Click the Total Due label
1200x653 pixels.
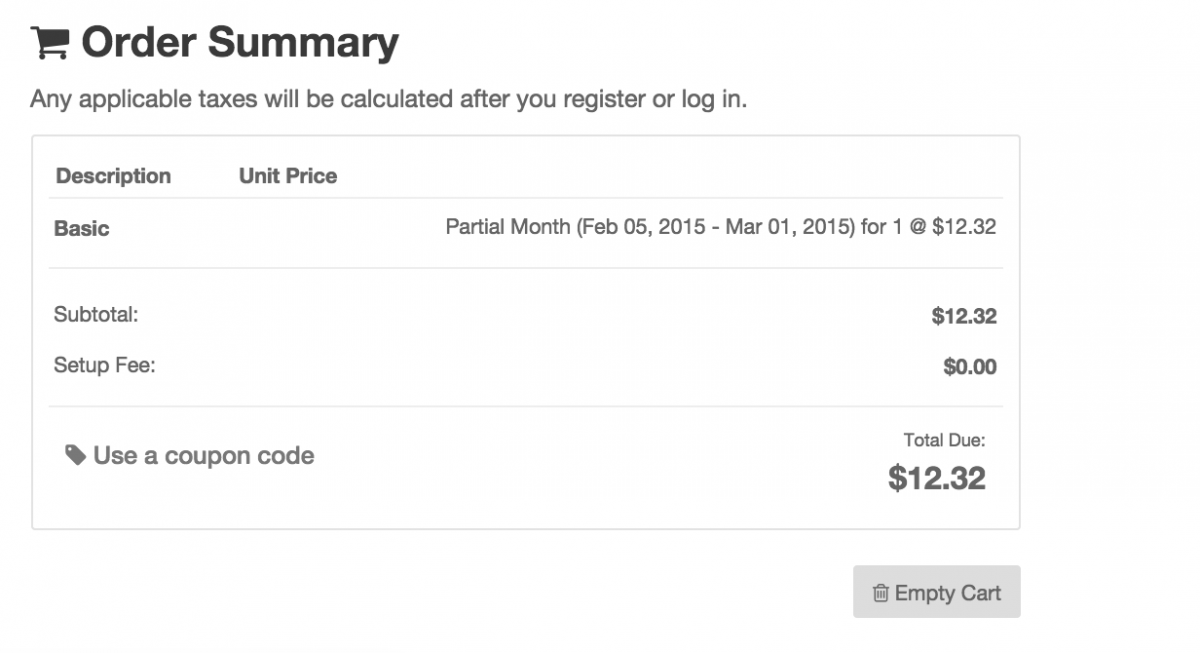945,439
